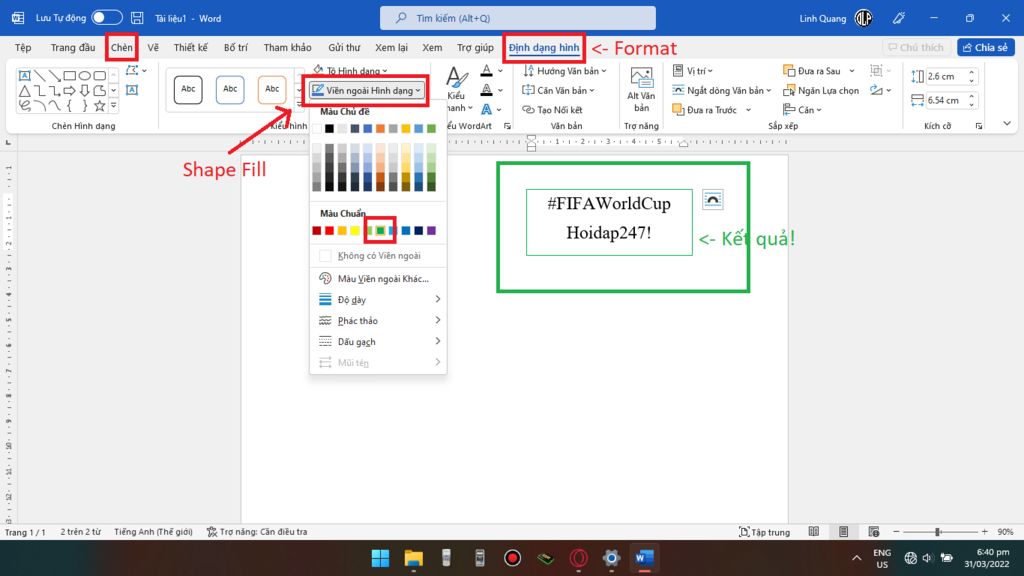Screen dimensions: 1024x576
Task: Open the Căn align dropdown
Action: (802, 110)
